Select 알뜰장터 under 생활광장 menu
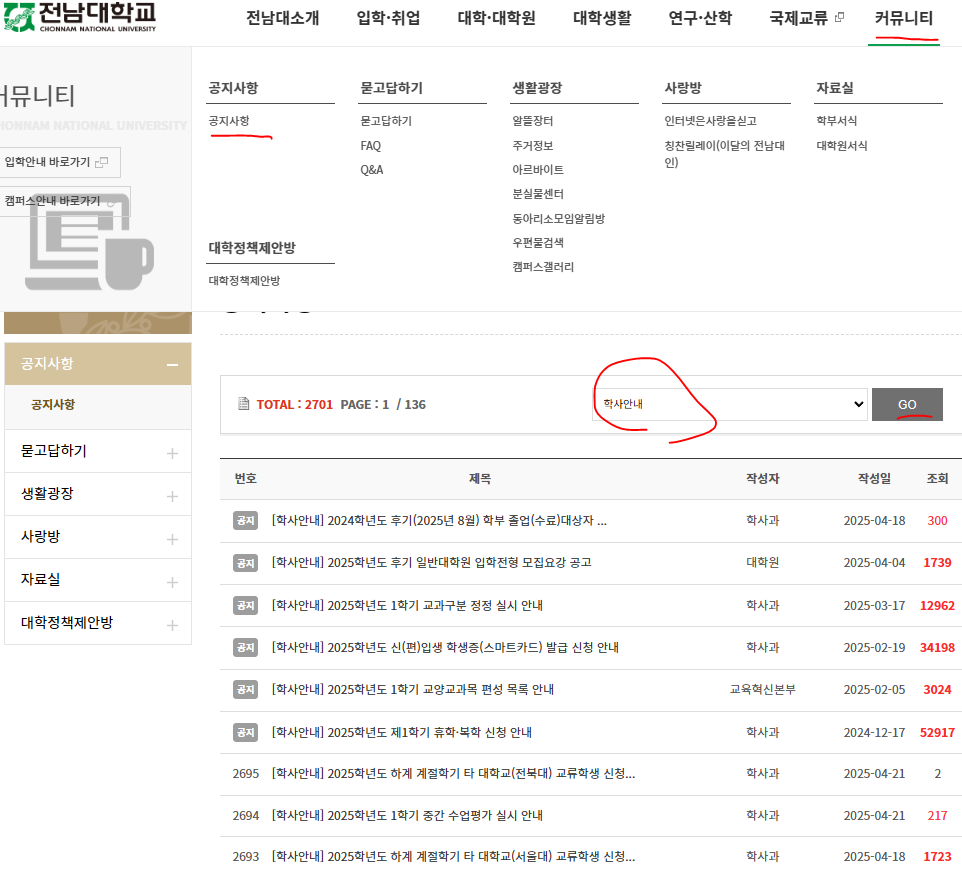962x874 pixels. [x=532, y=121]
